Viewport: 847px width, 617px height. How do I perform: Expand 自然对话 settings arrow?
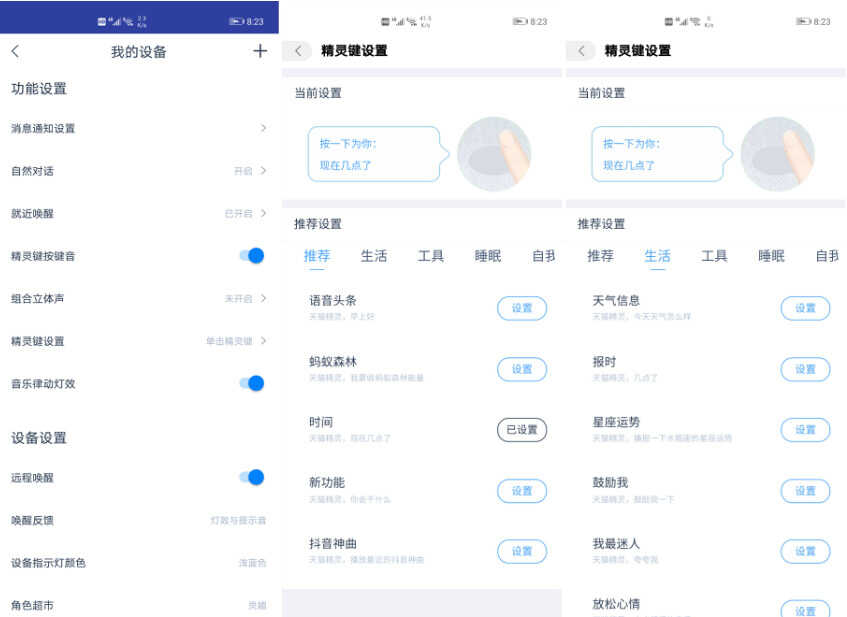(x=263, y=171)
